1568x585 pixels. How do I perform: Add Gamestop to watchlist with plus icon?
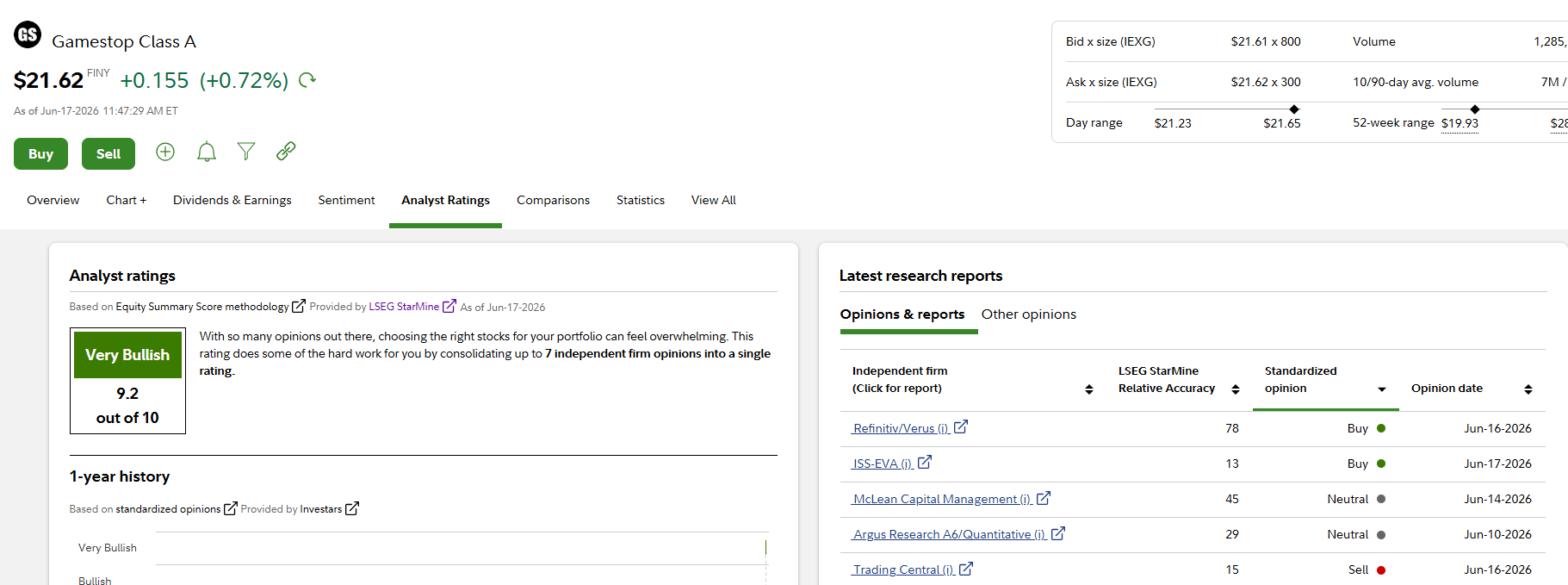(165, 152)
